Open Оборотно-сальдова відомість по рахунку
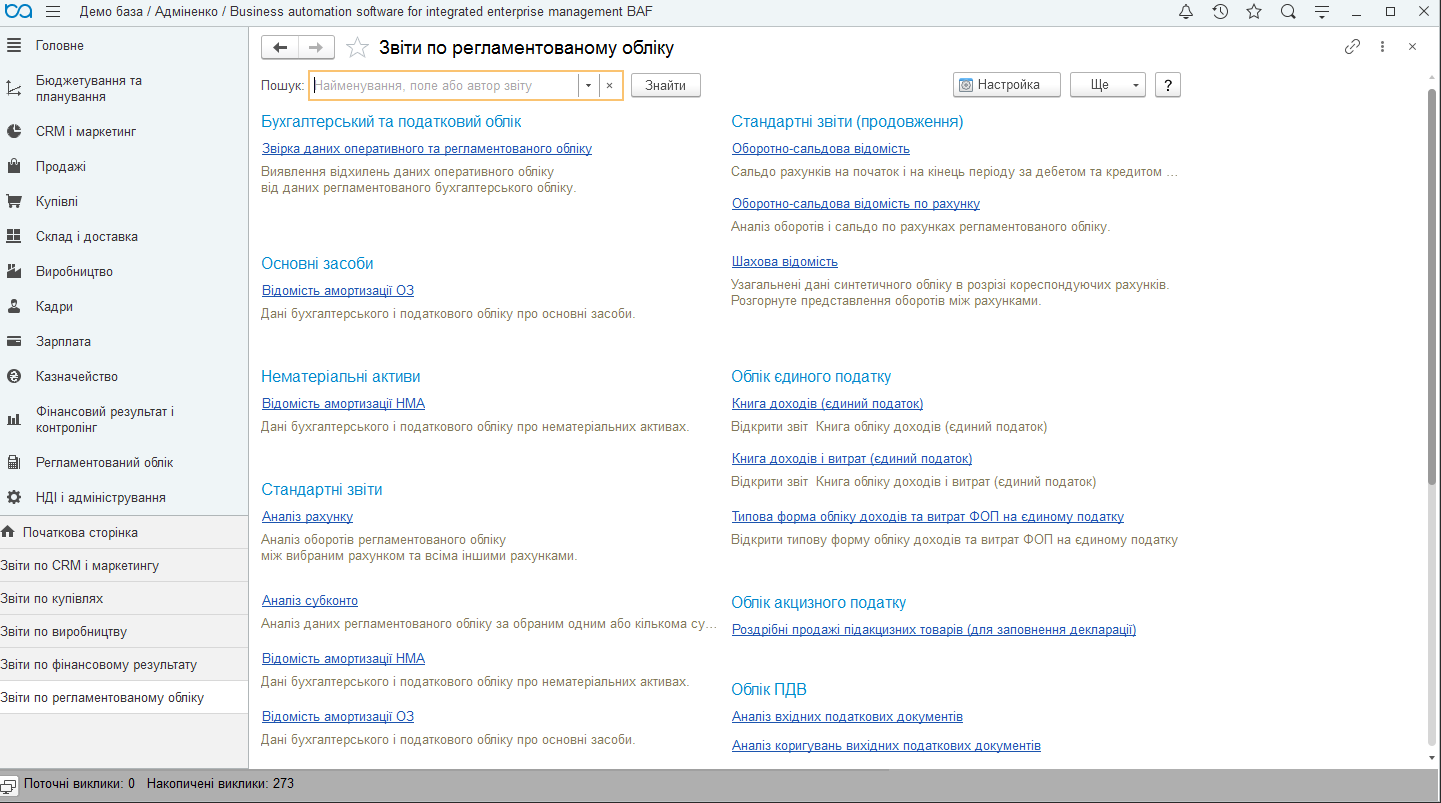 pyautogui.click(x=856, y=203)
